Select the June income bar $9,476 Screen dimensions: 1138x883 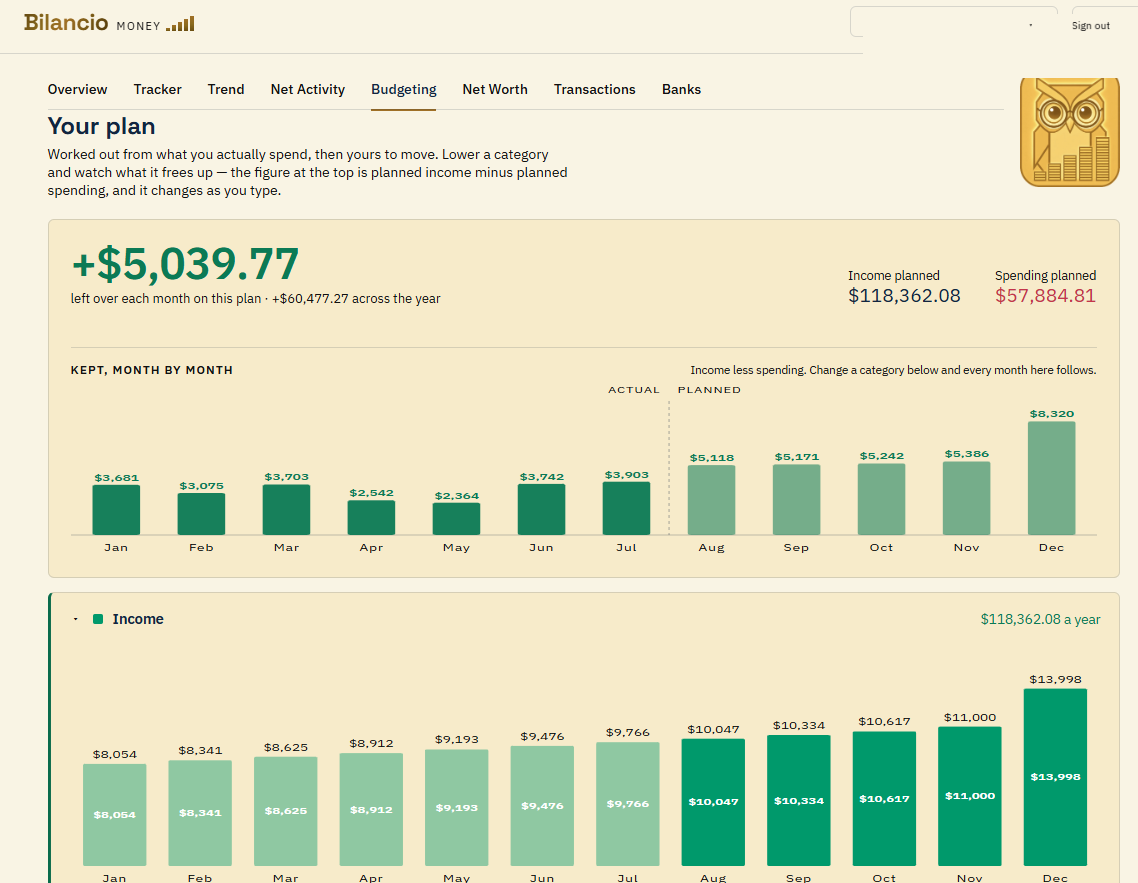(542, 805)
